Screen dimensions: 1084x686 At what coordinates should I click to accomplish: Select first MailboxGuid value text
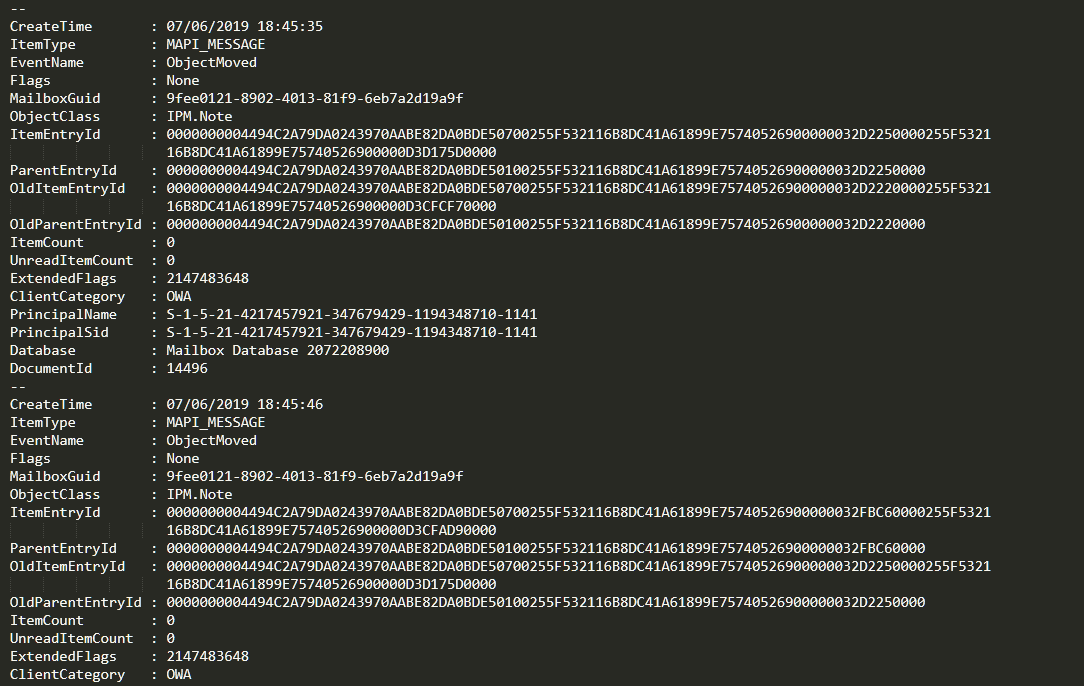point(315,98)
